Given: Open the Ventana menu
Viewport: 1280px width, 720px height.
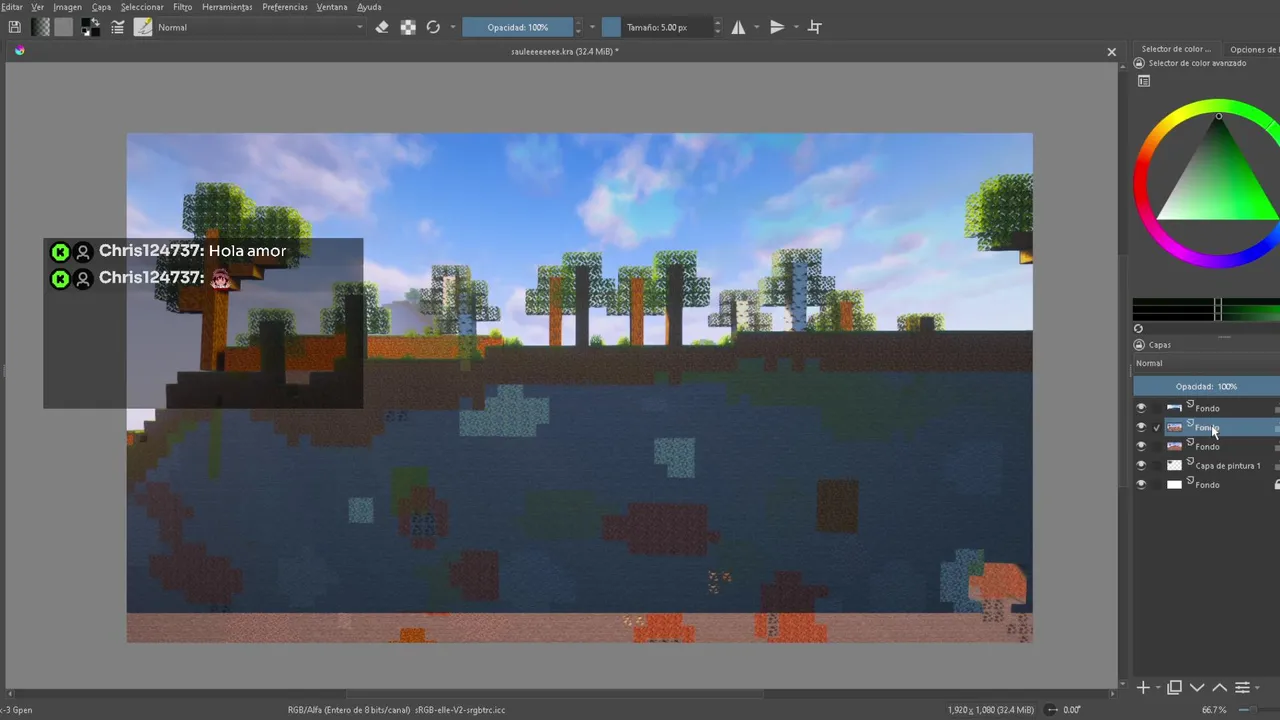Looking at the screenshot, I should coord(332,7).
